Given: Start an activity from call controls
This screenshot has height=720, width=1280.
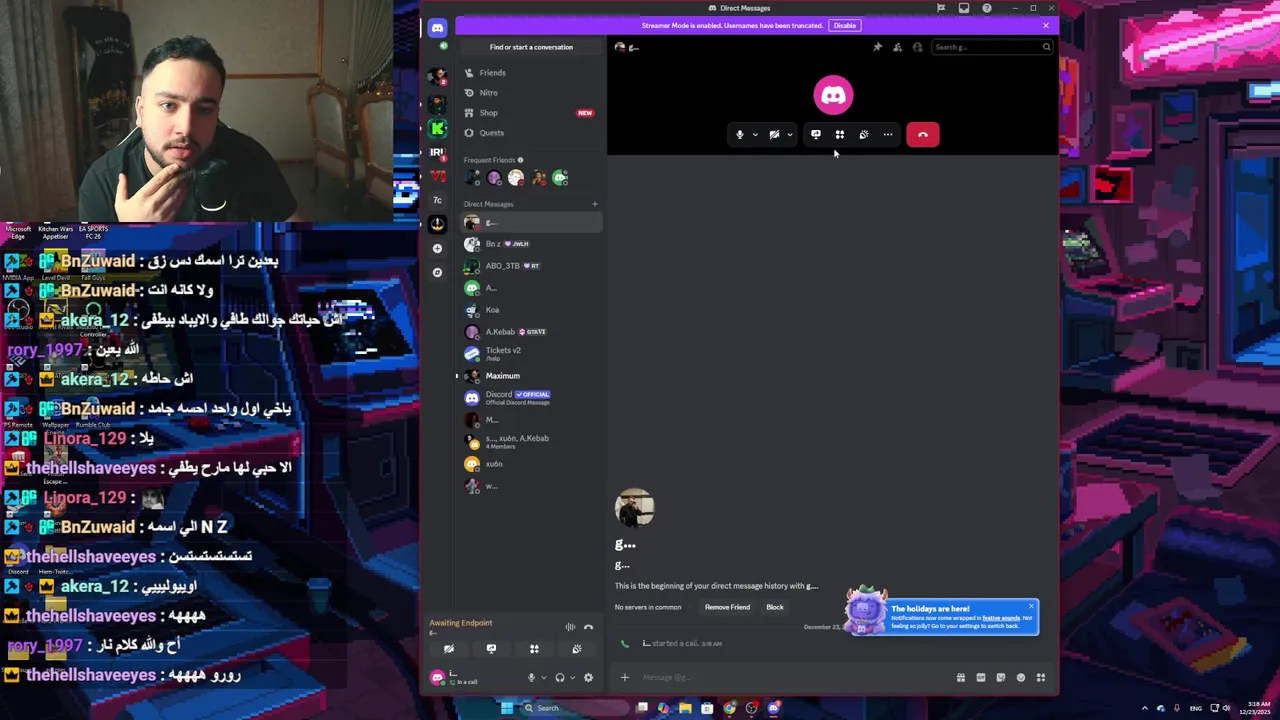Looking at the screenshot, I should coord(840,135).
